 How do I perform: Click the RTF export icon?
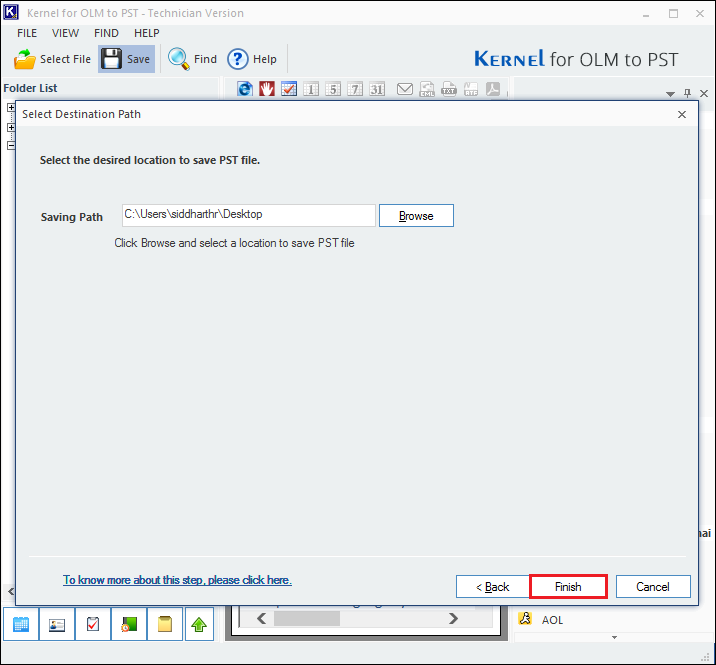pos(471,89)
